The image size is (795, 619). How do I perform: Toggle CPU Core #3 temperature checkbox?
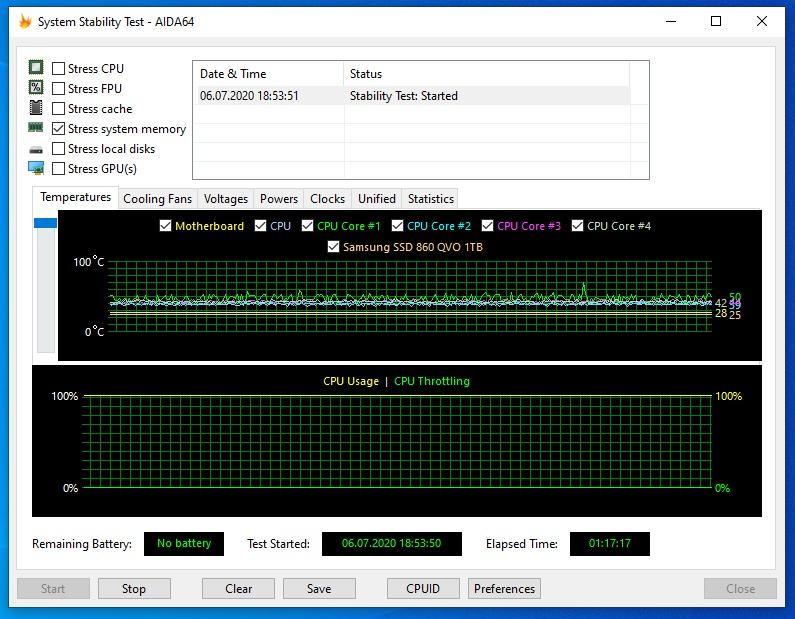(487, 226)
